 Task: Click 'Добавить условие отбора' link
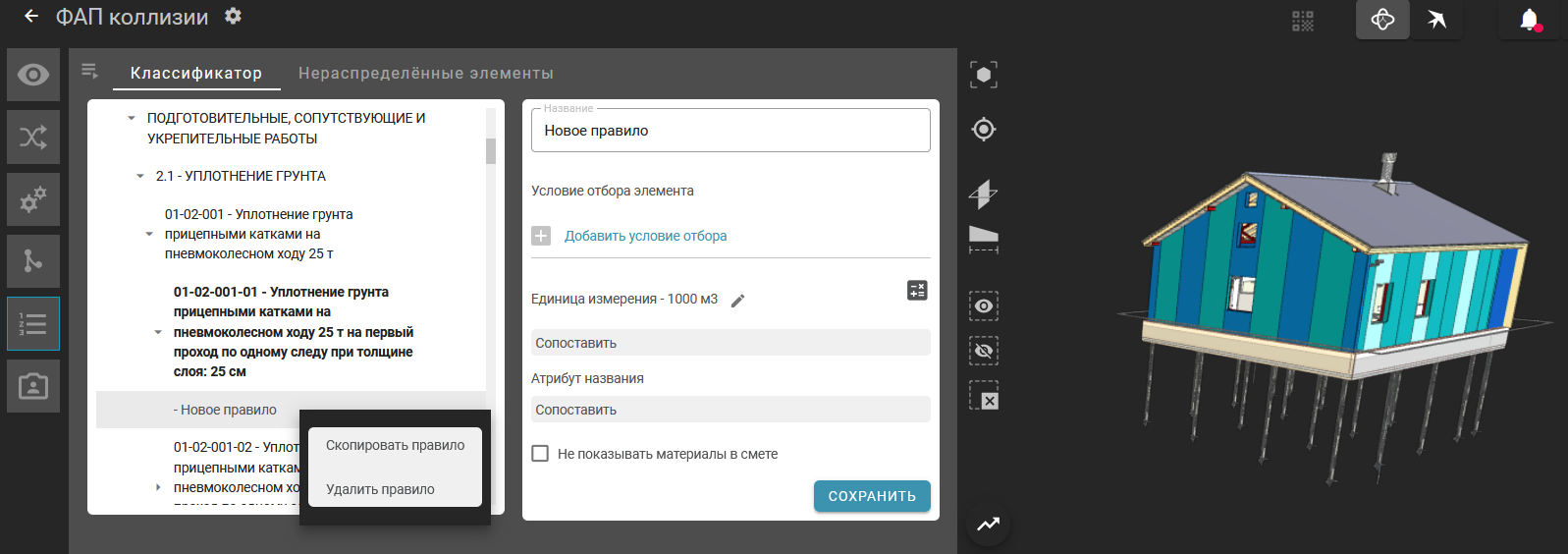(x=645, y=236)
